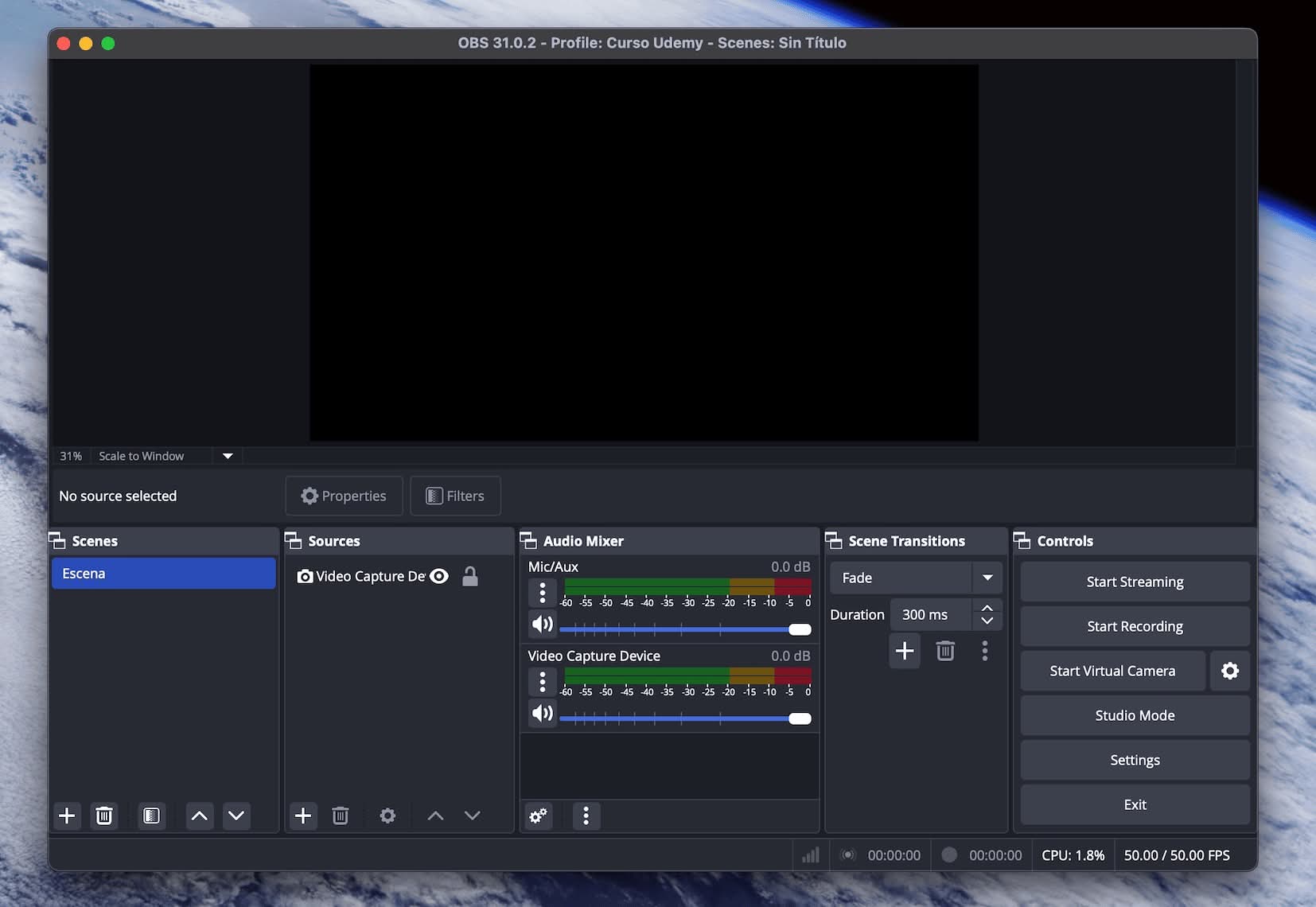Open Virtual Camera settings gear
The image size is (1316, 907).
pos(1230,671)
